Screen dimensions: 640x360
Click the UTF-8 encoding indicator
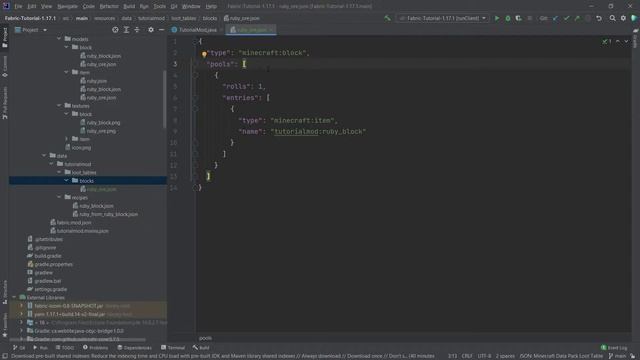click(x=484, y=356)
